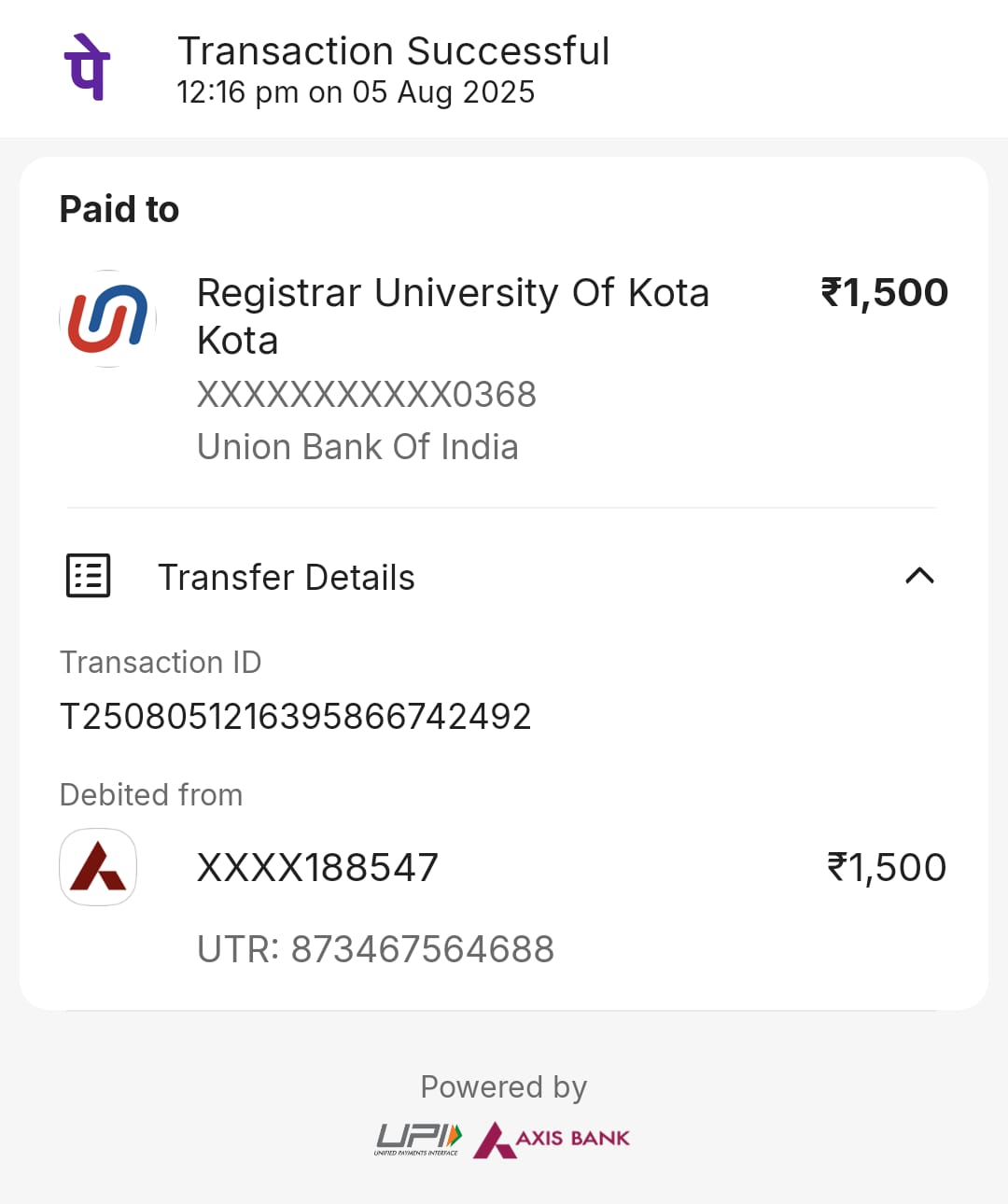
Task: Tap the Union Bank Of India label
Action: [x=357, y=447]
